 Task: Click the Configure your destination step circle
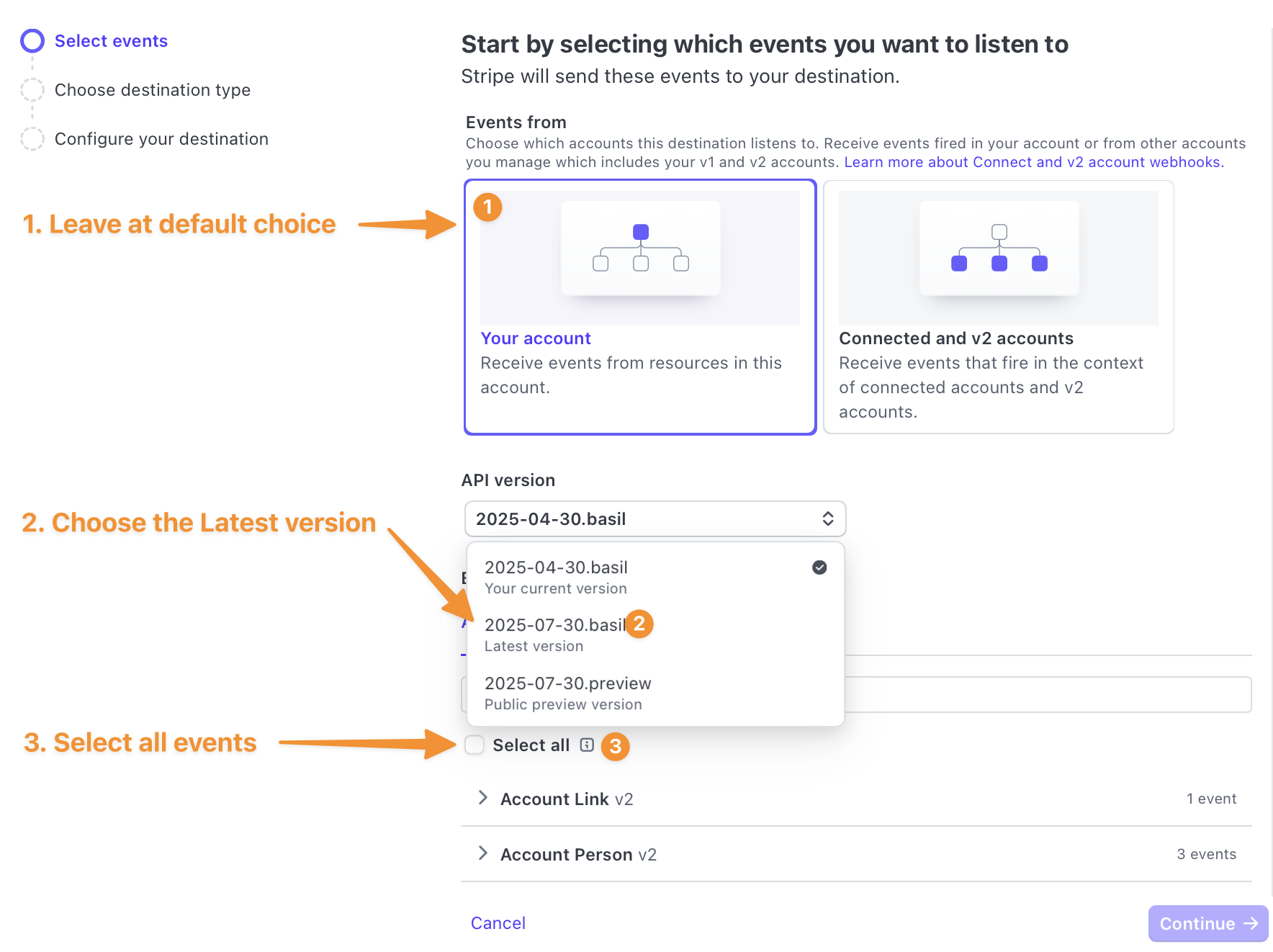tap(32, 139)
